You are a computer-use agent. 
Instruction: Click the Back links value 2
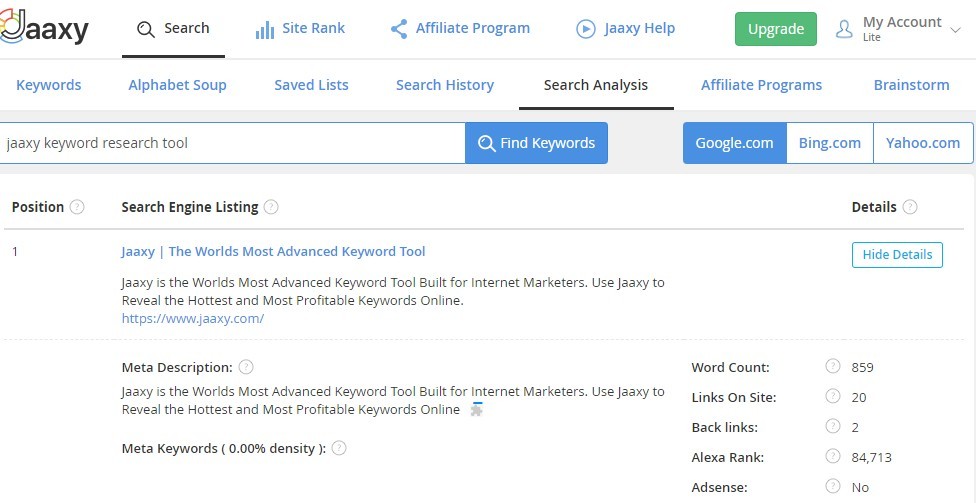point(855,427)
